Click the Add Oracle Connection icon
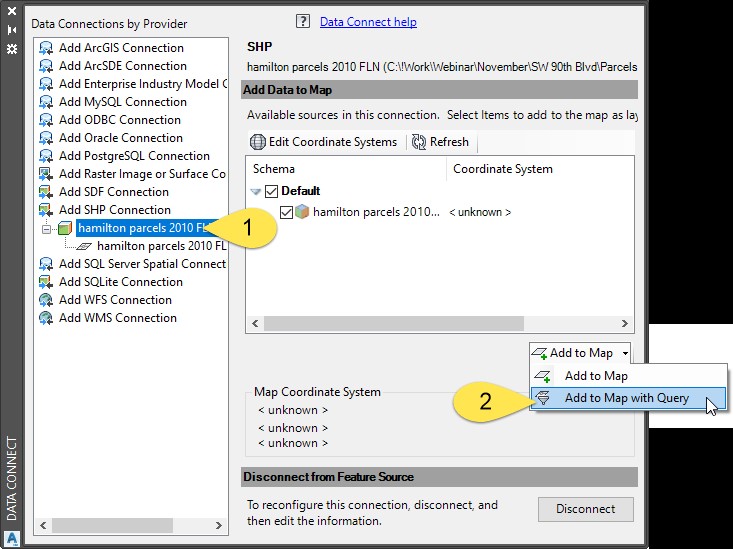Screen dimensions: 733x549 [x=46, y=138]
